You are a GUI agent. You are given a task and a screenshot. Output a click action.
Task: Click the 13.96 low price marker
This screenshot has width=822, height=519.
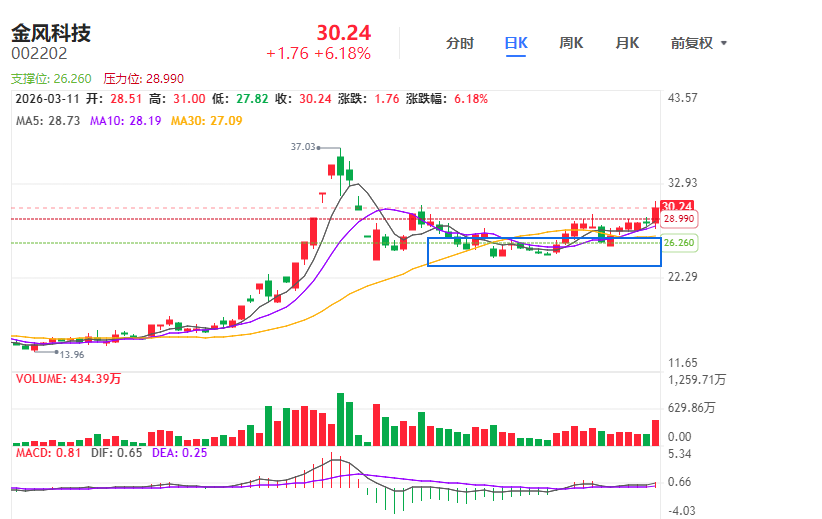(x=72, y=354)
